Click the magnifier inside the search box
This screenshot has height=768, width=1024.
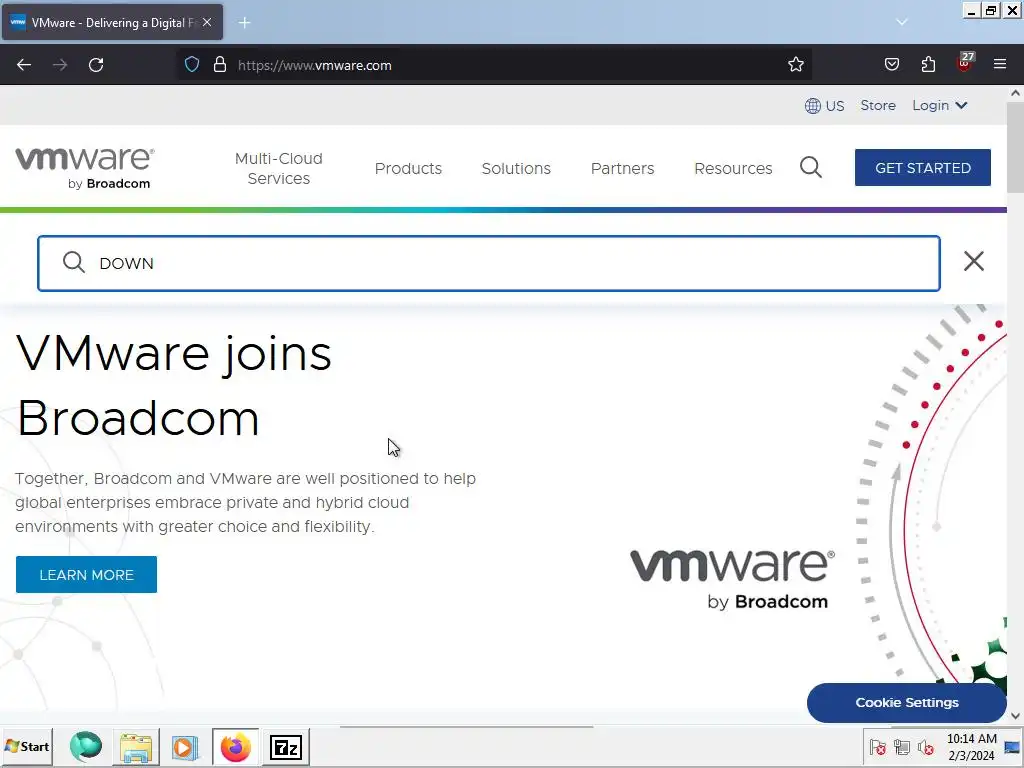74,263
